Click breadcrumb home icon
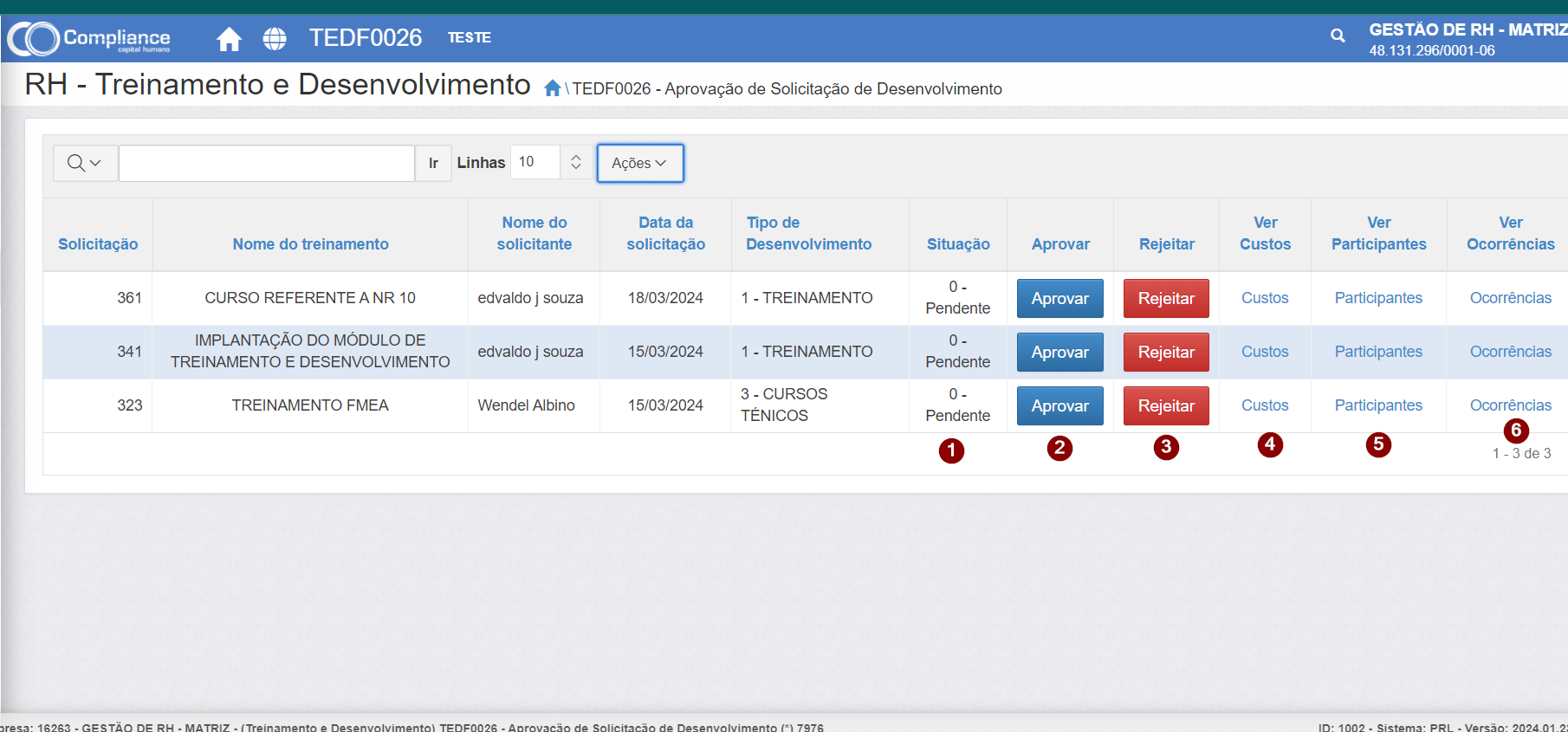Viewport: 1568px width, 732px height. pos(553,88)
